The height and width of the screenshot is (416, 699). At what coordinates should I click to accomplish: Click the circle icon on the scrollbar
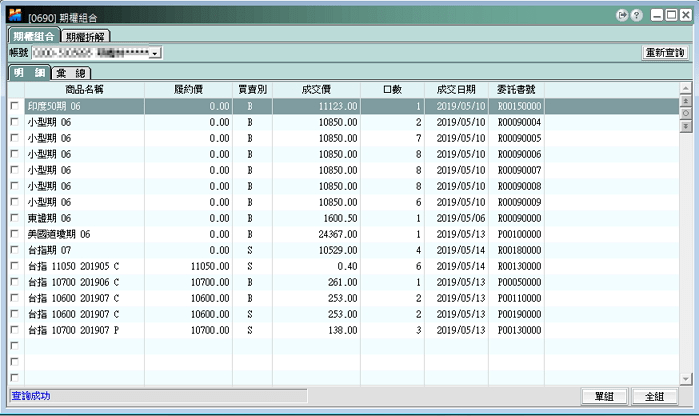tap(685, 114)
